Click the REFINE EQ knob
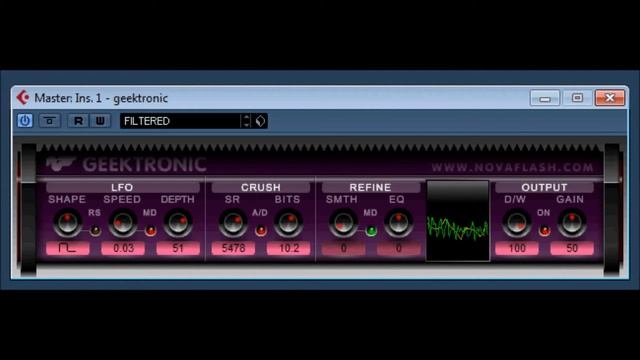The image size is (640, 360). [398, 223]
